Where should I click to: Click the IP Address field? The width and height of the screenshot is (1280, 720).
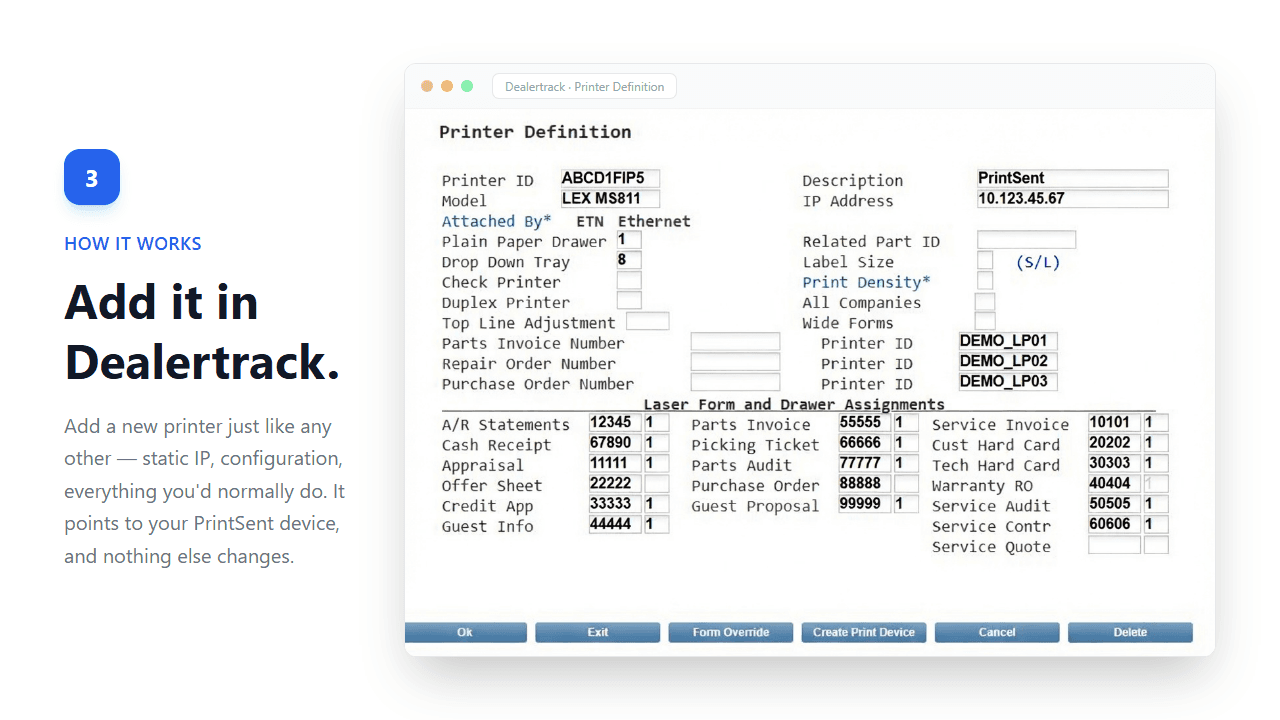point(1072,198)
